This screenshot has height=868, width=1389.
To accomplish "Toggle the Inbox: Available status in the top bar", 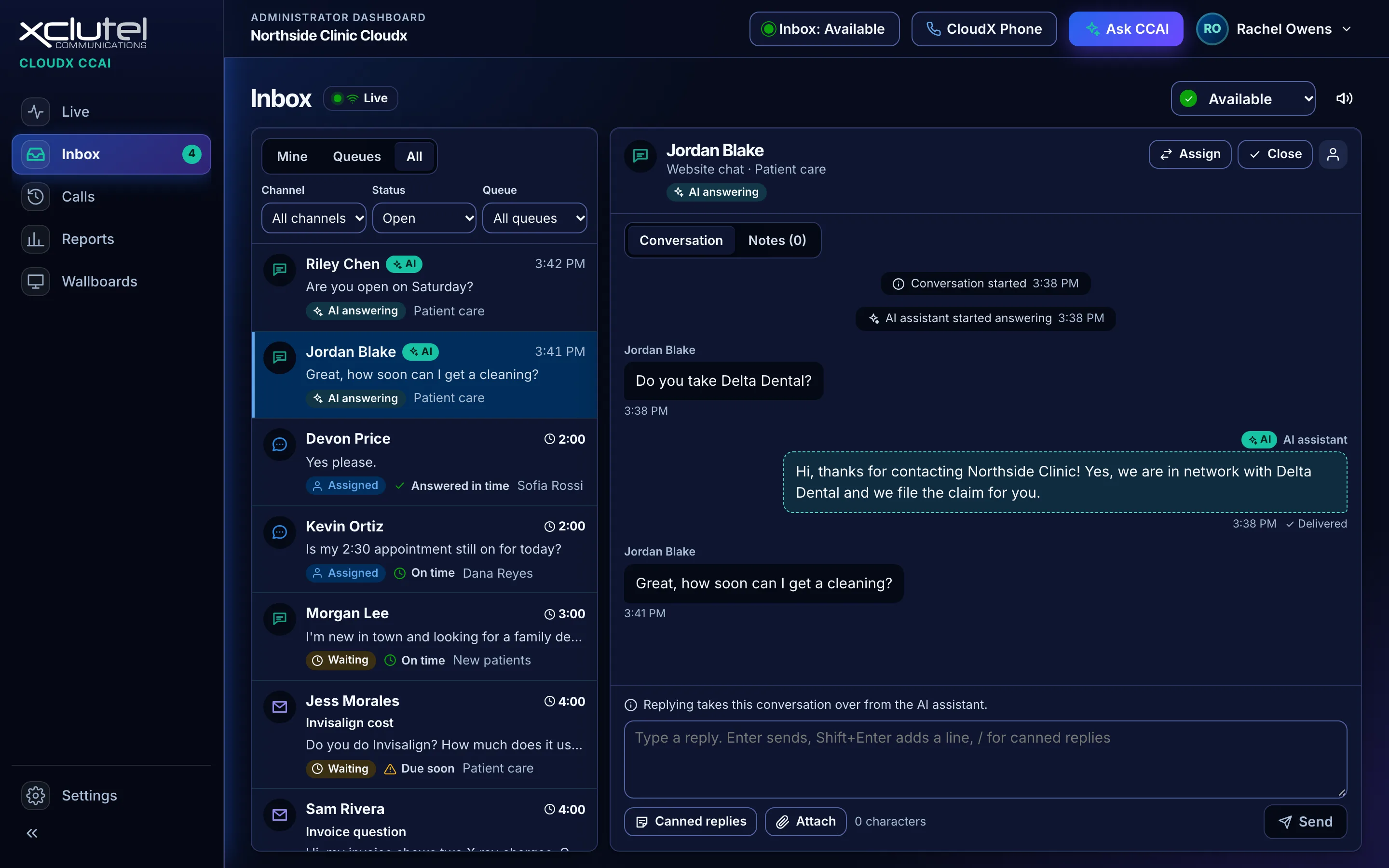I will pyautogui.click(x=824, y=29).
